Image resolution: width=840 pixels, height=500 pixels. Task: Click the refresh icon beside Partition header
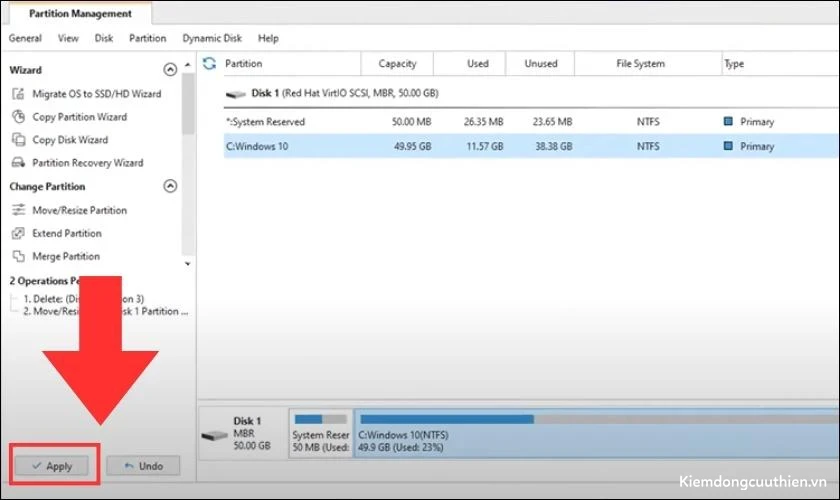(x=209, y=63)
